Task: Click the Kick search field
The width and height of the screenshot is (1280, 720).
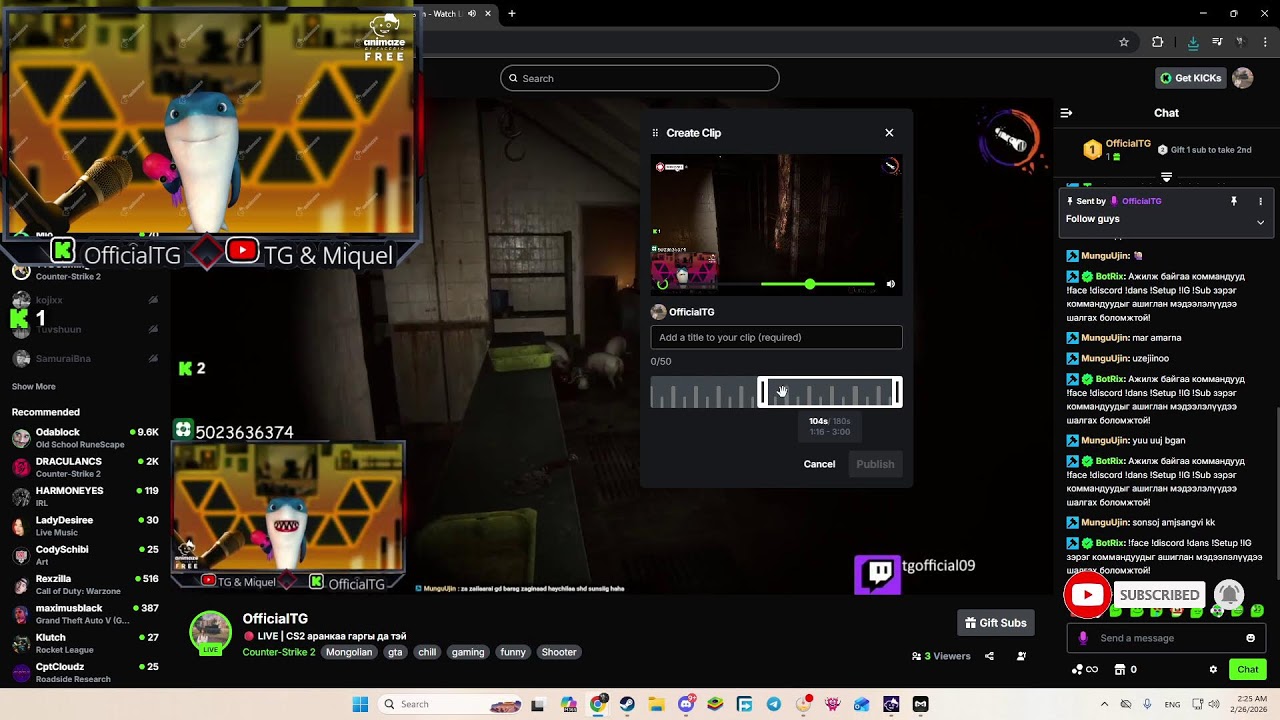Action: coord(640,78)
